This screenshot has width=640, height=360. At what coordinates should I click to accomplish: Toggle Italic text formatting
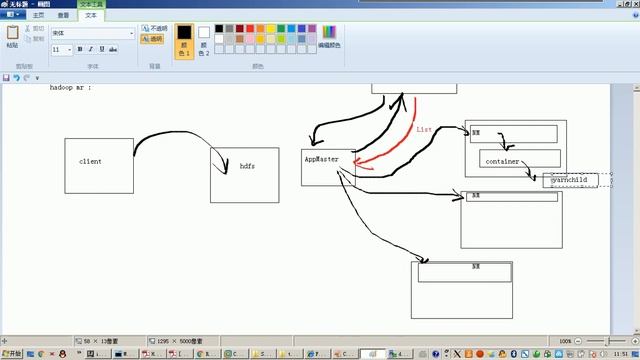coord(91,49)
